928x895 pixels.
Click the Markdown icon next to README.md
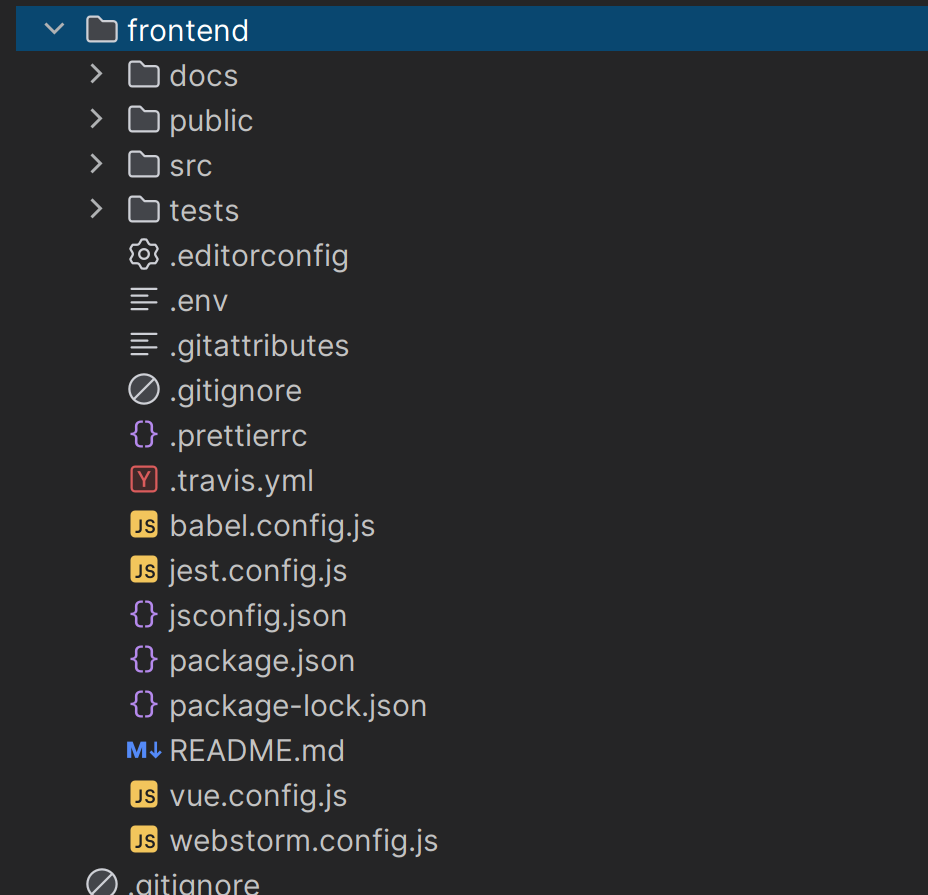click(144, 751)
